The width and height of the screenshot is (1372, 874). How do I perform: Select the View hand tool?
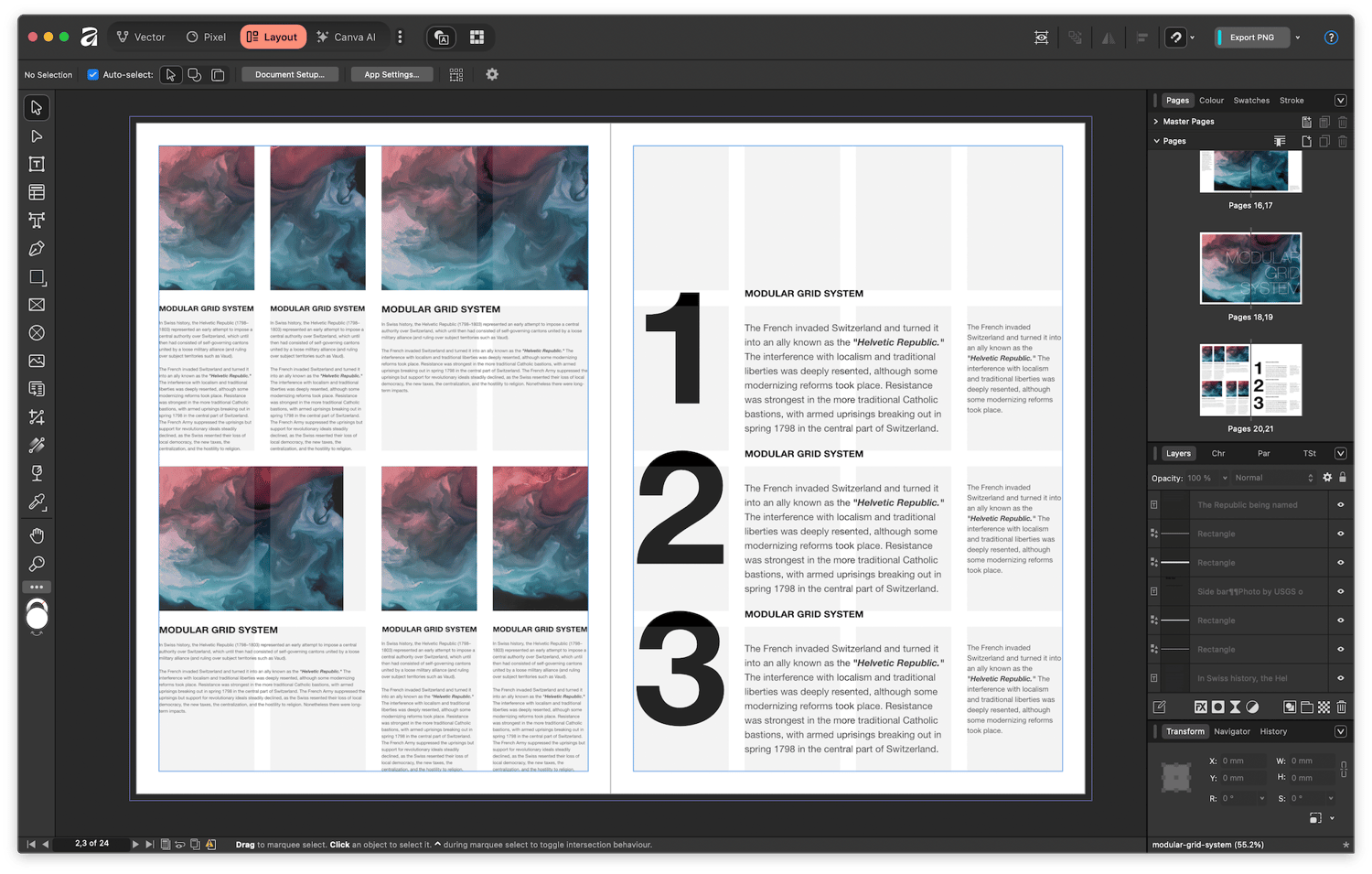point(37,535)
